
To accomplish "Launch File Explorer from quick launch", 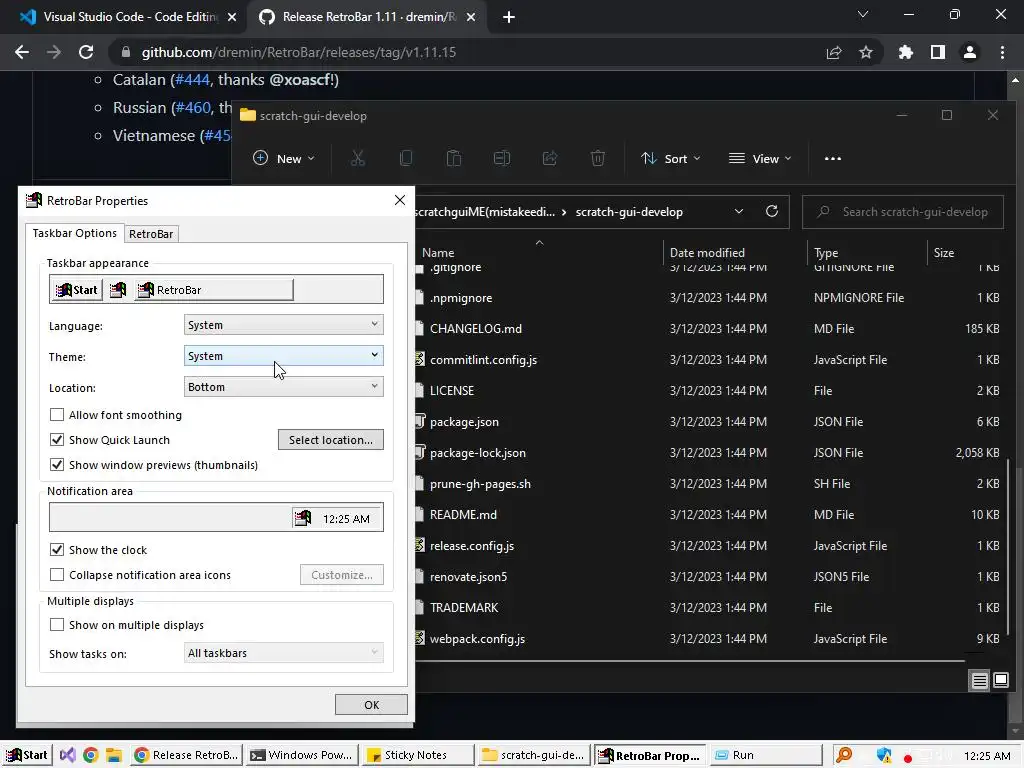I will tap(114, 755).
